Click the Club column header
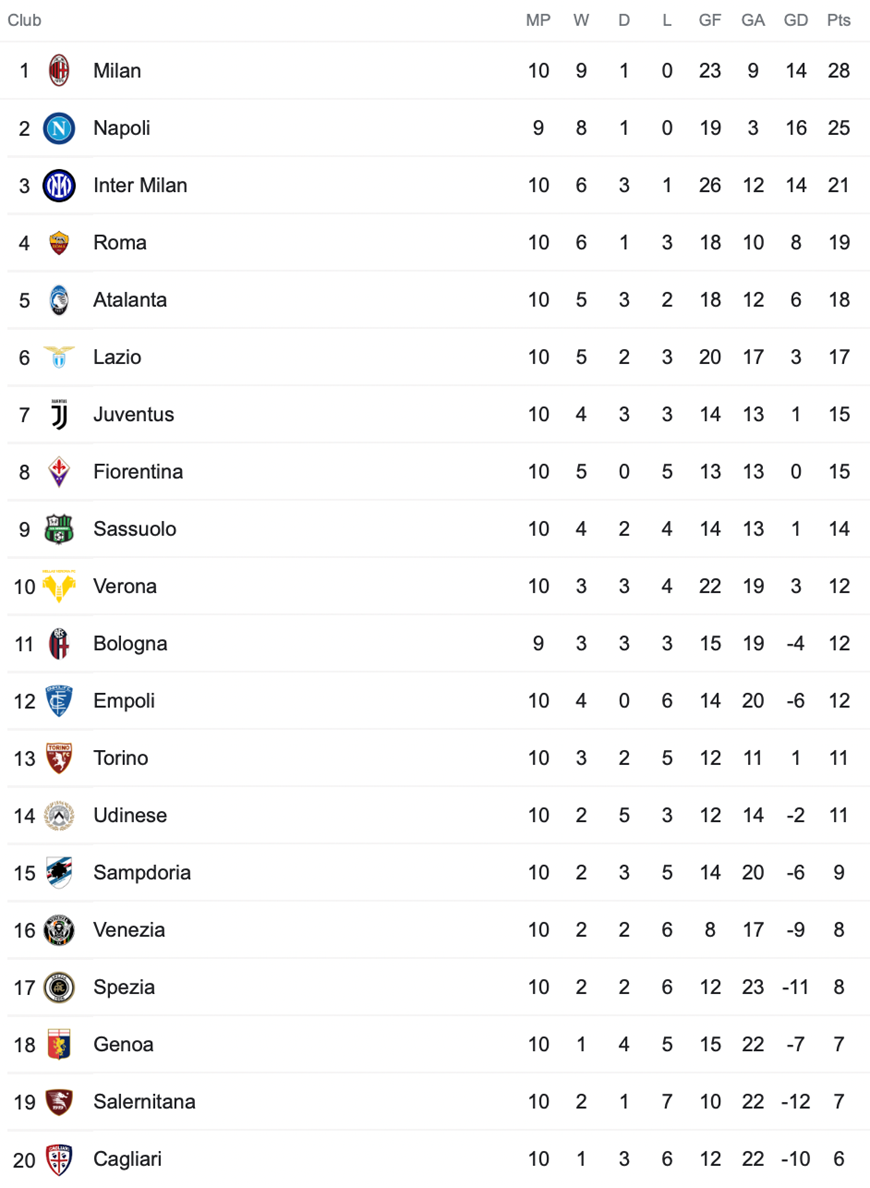Screen dimensions: 870x1188 [x=24, y=20]
